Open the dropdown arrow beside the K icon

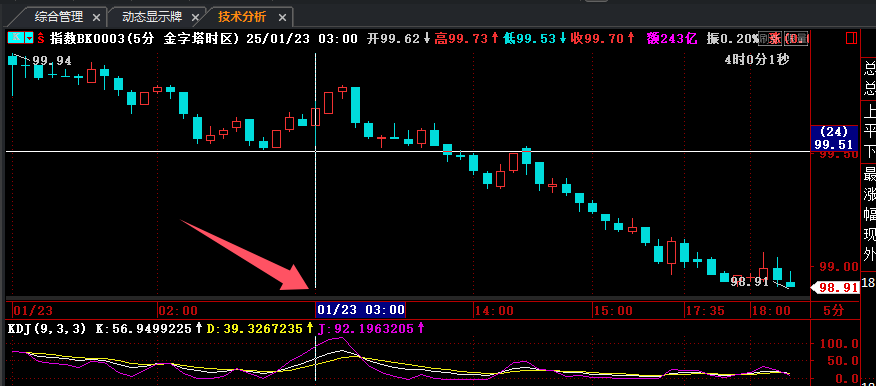tap(29, 38)
